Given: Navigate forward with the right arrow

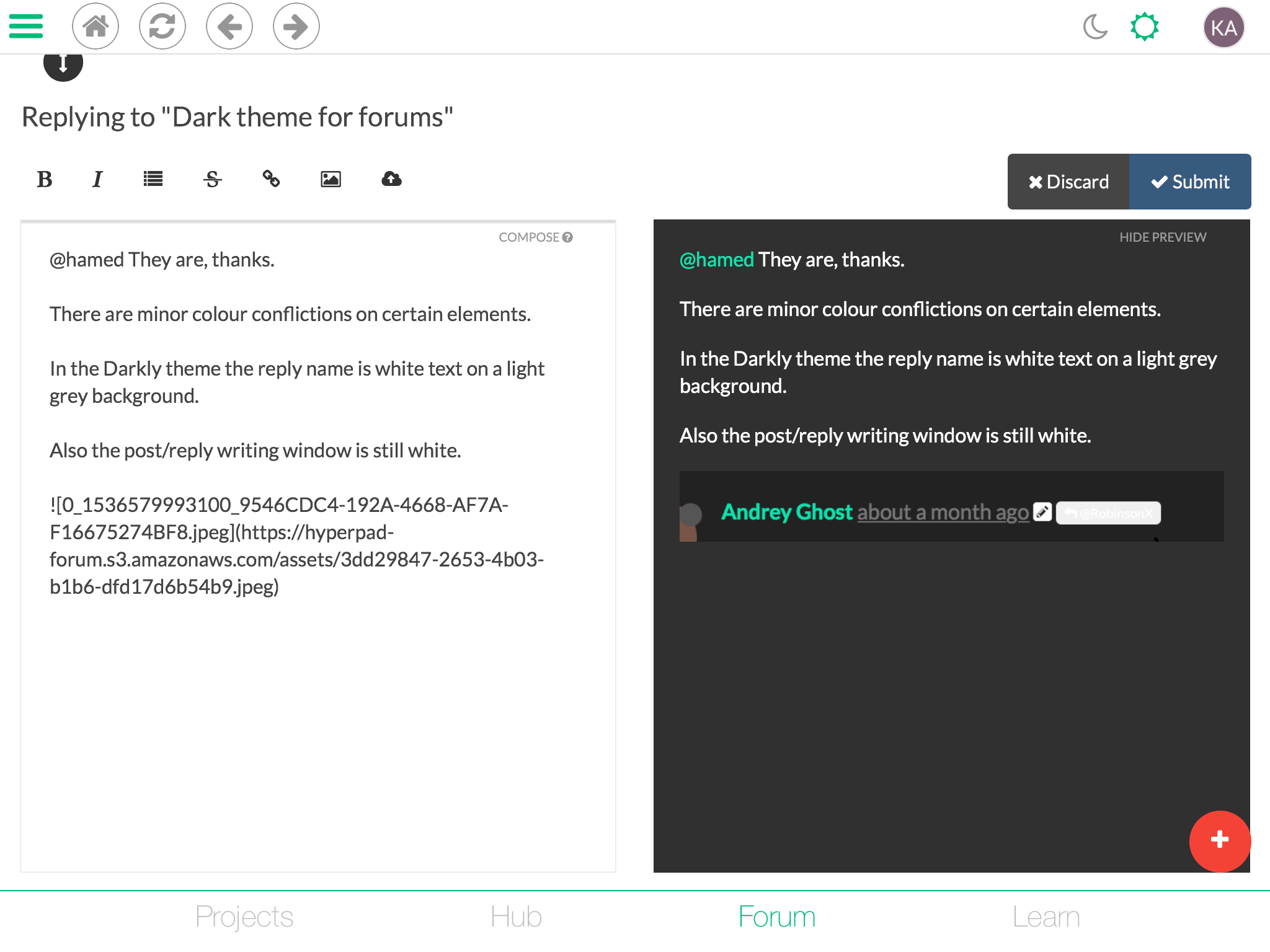Looking at the screenshot, I should pos(296,26).
